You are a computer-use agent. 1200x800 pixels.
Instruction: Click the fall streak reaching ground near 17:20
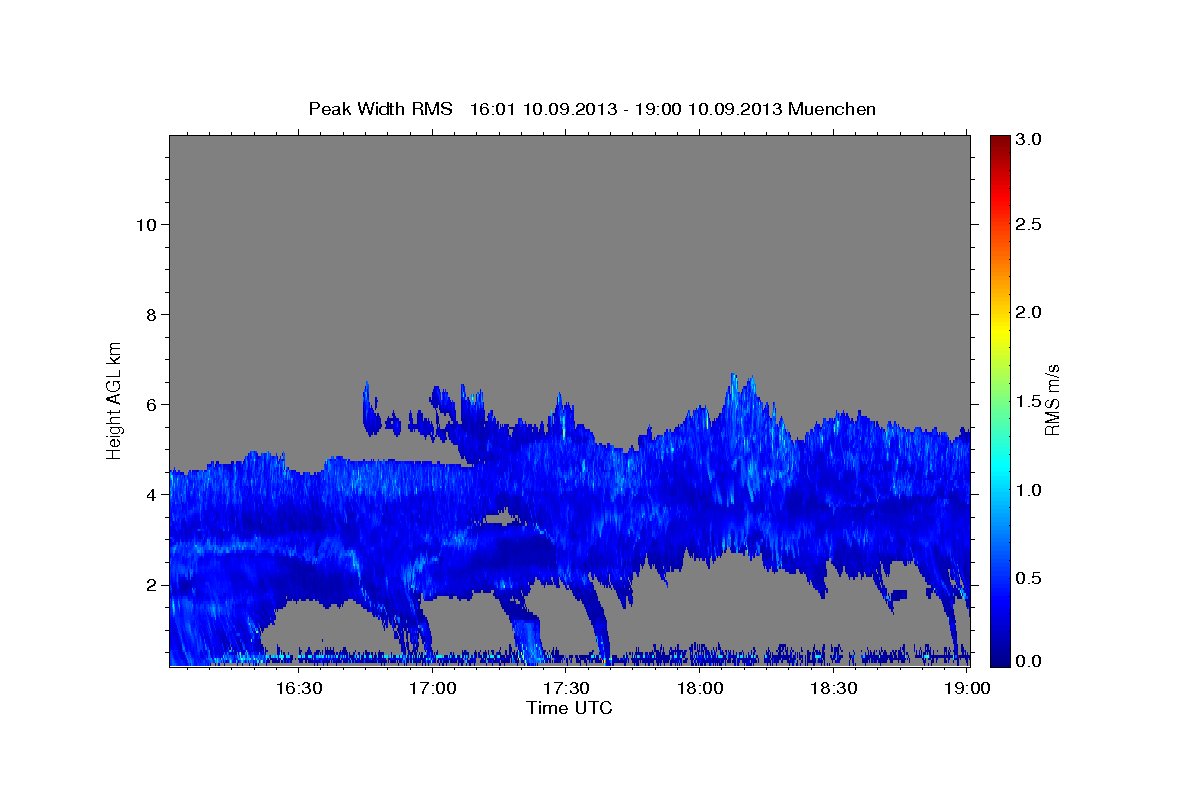coord(525,630)
